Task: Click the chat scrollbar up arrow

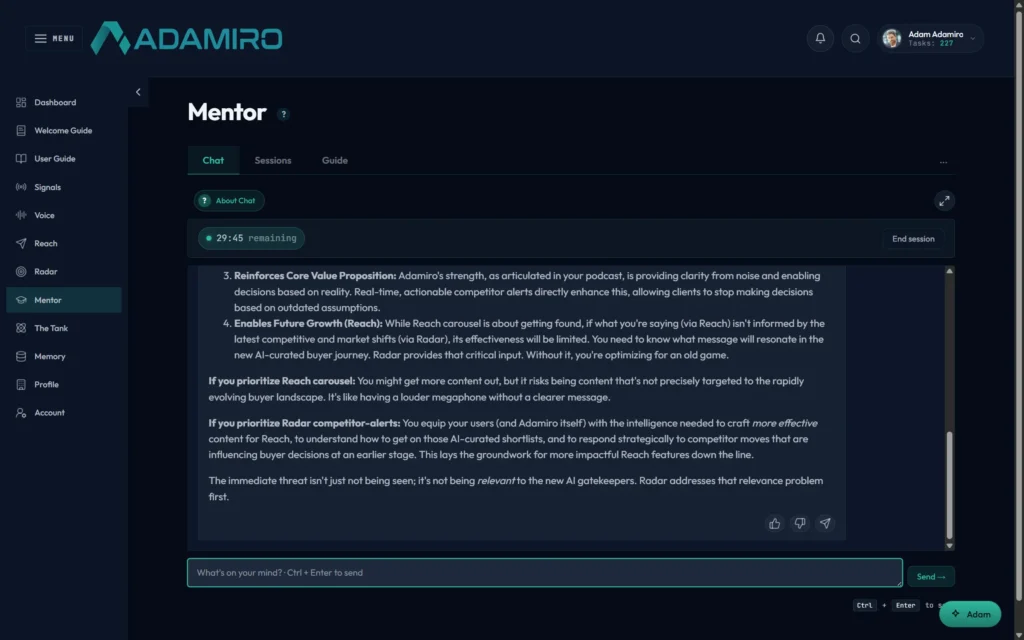Action: [950, 271]
